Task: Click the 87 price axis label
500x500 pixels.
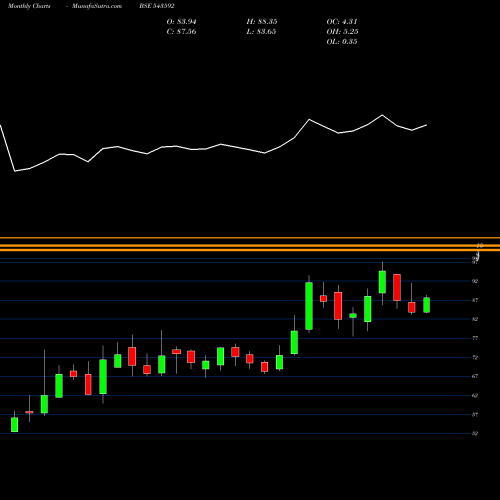Action: (x=475, y=300)
